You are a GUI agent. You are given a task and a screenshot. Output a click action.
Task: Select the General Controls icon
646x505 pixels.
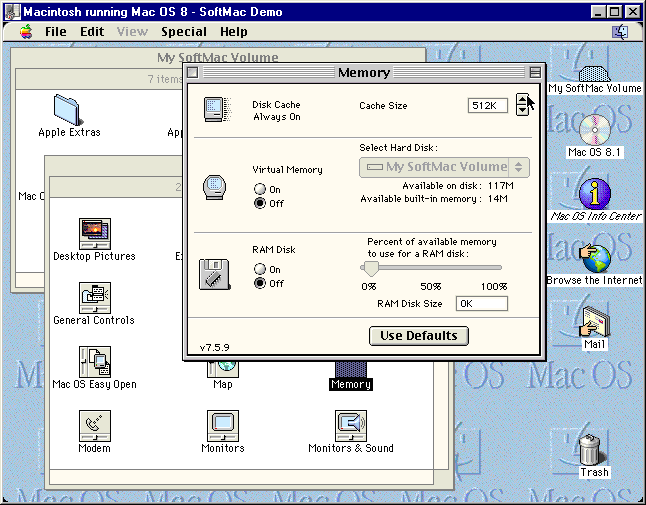point(95,298)
